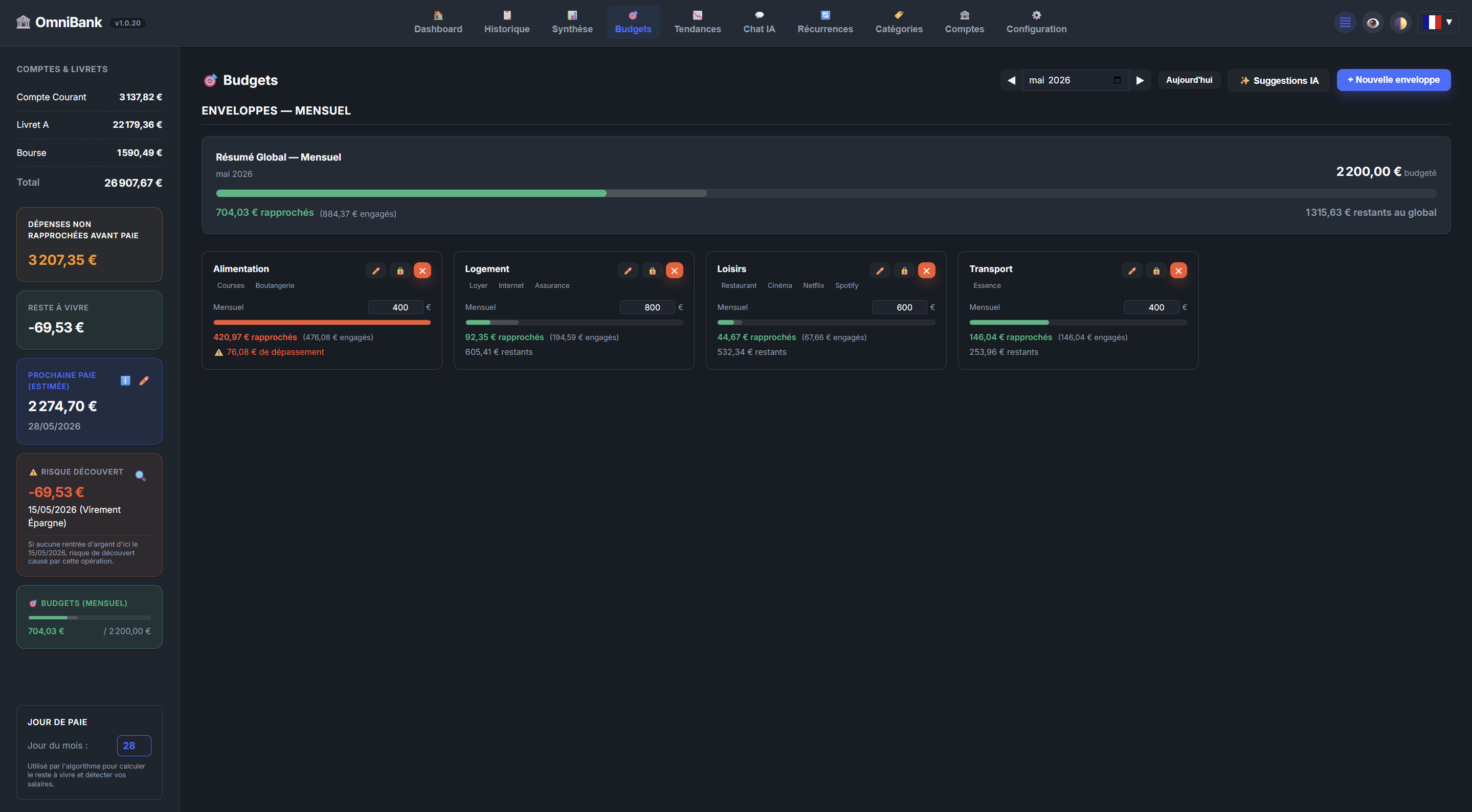Viewport: 1472px width, 812px height.
Task: Select the Compte Courant account row
Action: [89, 97]
